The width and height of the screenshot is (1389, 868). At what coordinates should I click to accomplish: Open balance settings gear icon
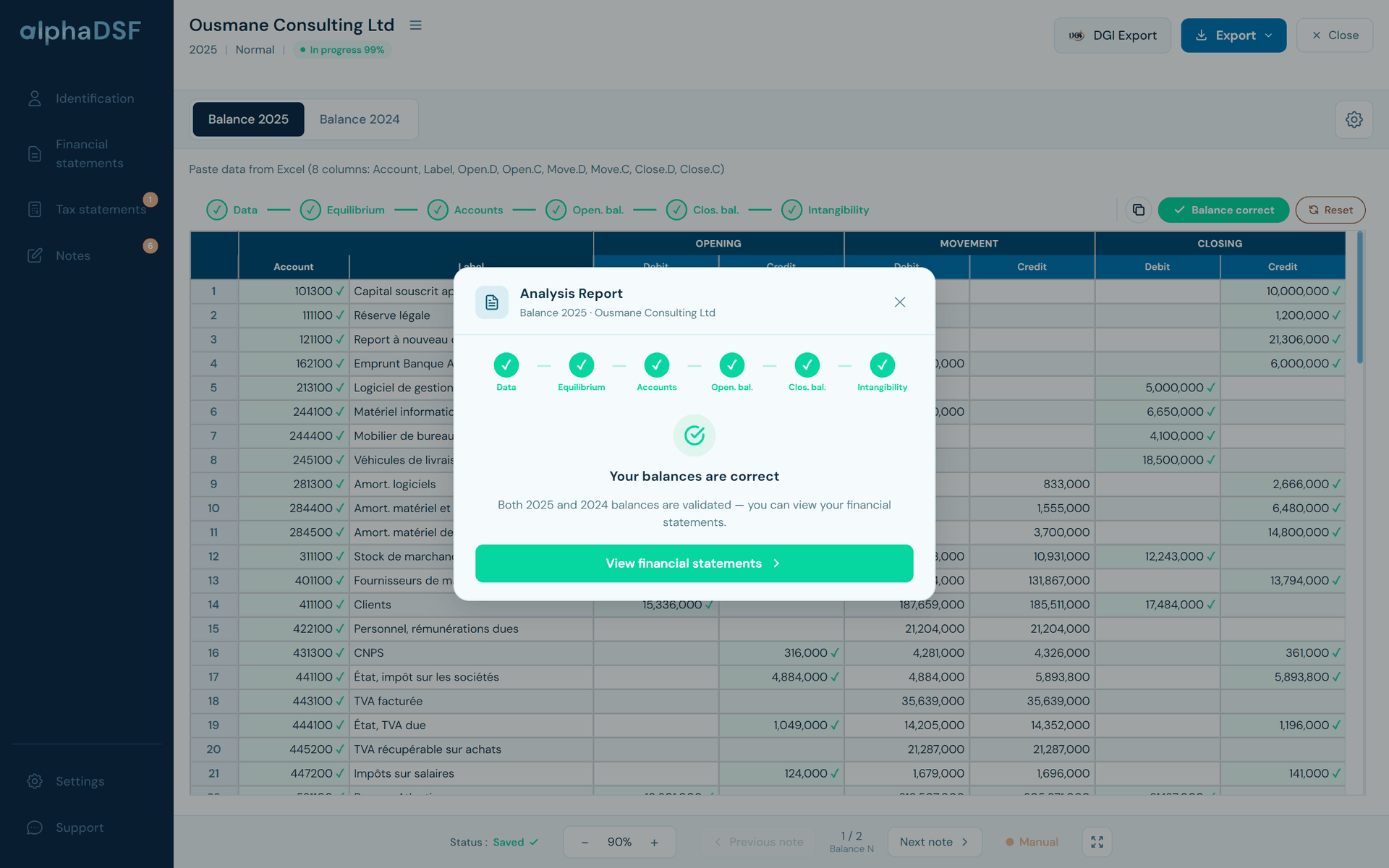[1354, 119]
